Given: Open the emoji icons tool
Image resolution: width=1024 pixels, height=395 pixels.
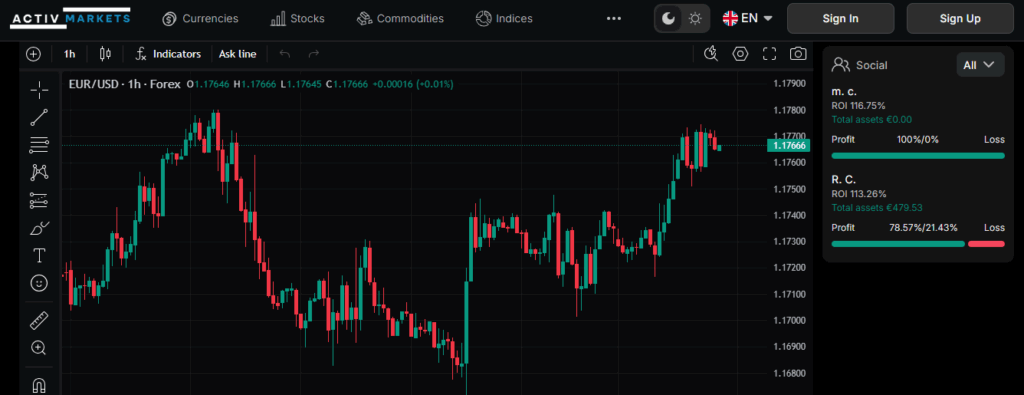Looking at the screenshot, I should 39,283.
